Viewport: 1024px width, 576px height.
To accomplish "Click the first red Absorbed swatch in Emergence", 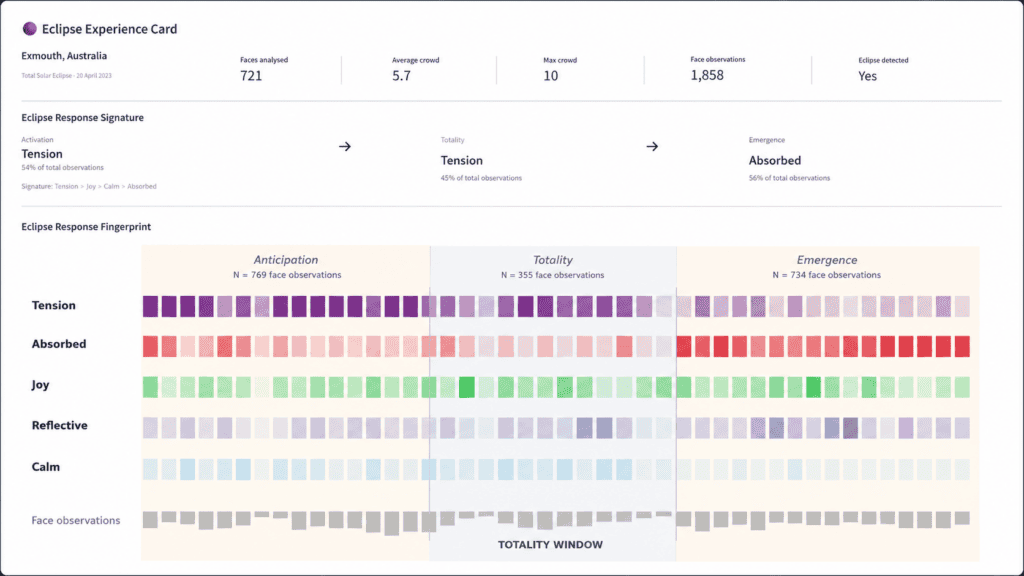I will [684, 346].
